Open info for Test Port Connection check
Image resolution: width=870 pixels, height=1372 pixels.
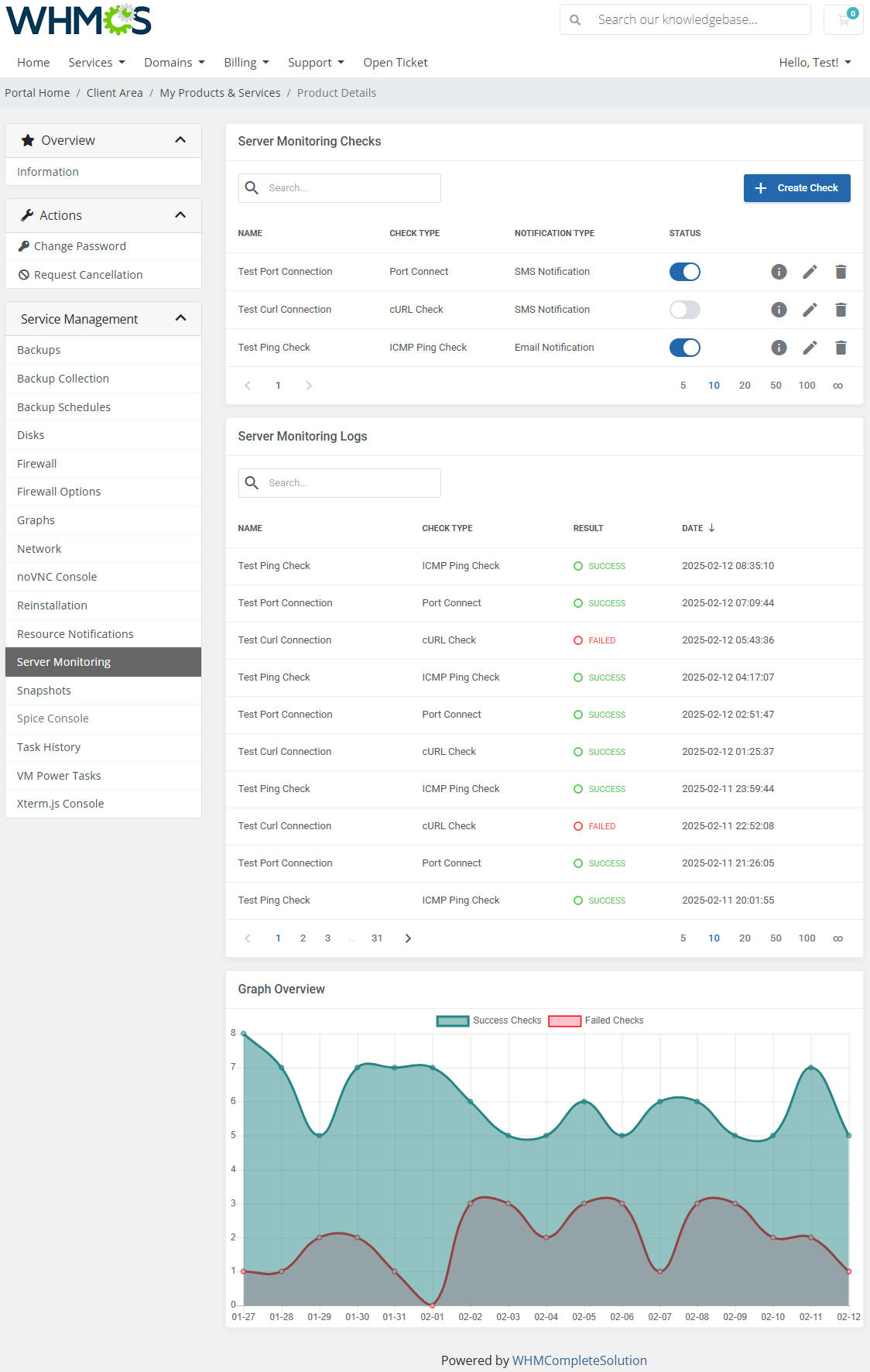(x=779, y=272)
